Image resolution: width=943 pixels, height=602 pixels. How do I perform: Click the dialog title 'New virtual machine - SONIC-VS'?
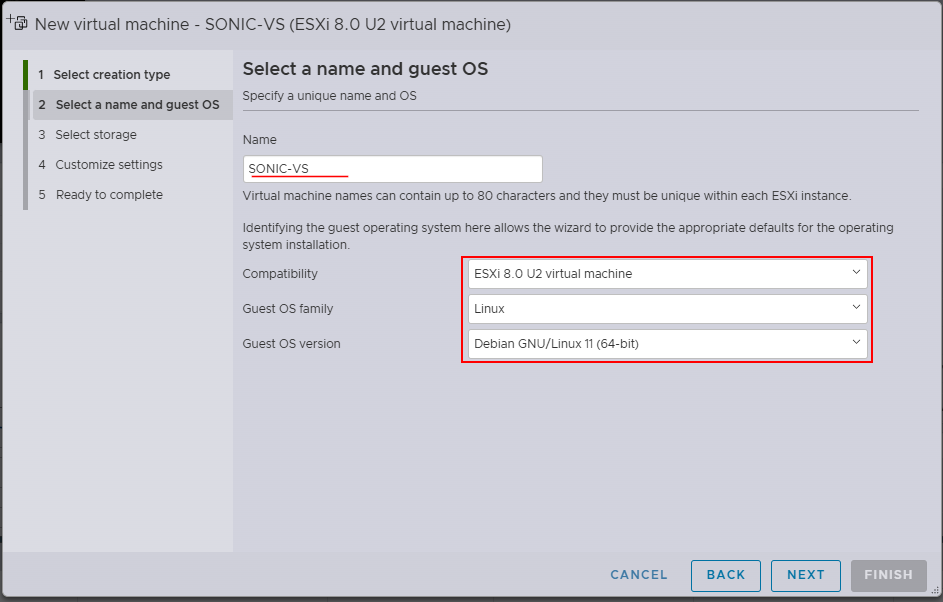[x=272, y=24]
